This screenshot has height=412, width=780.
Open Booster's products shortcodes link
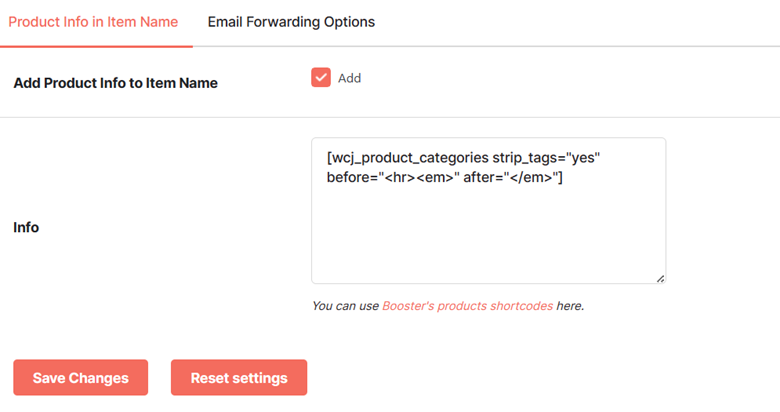click(x=467, y=306)
